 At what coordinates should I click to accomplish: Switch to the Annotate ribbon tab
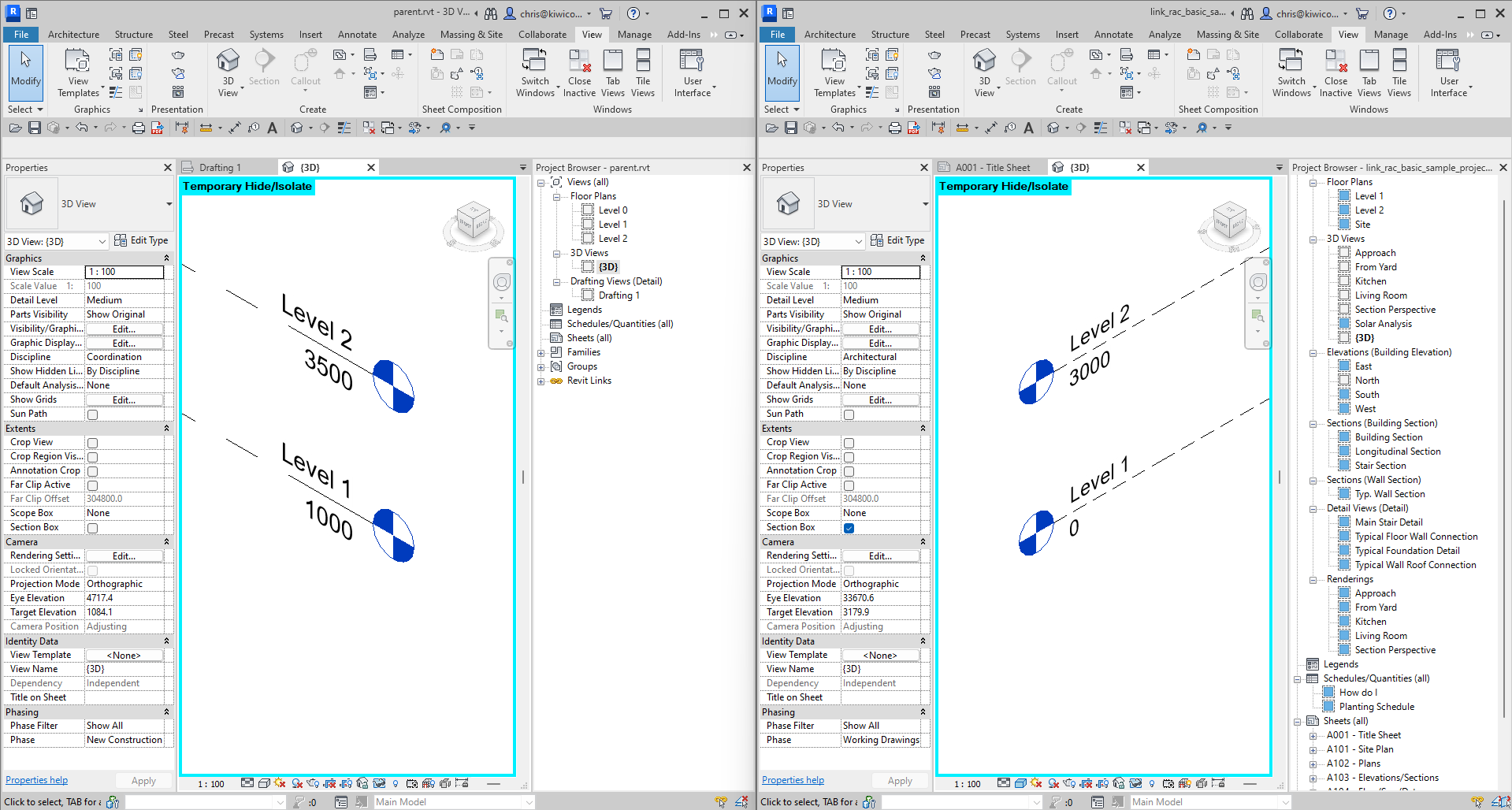coord(357,34)
